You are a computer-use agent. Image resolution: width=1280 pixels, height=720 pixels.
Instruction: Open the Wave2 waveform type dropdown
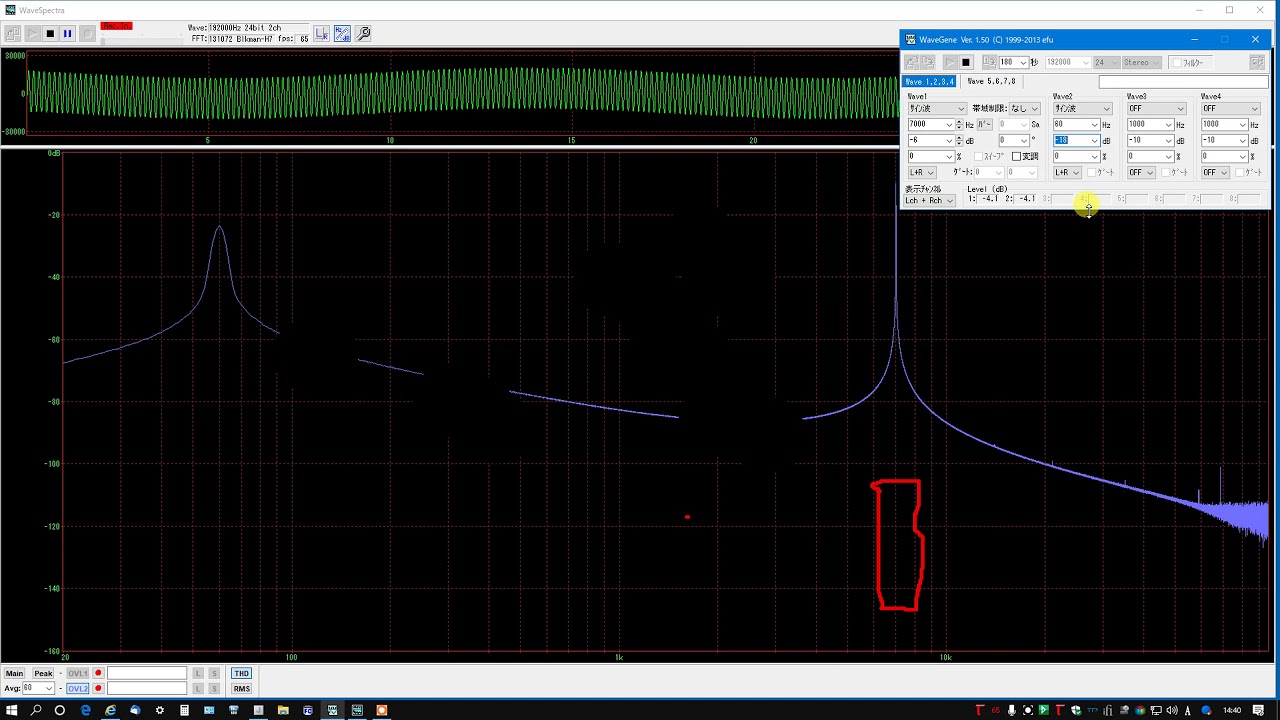(x=1082, y=109)
